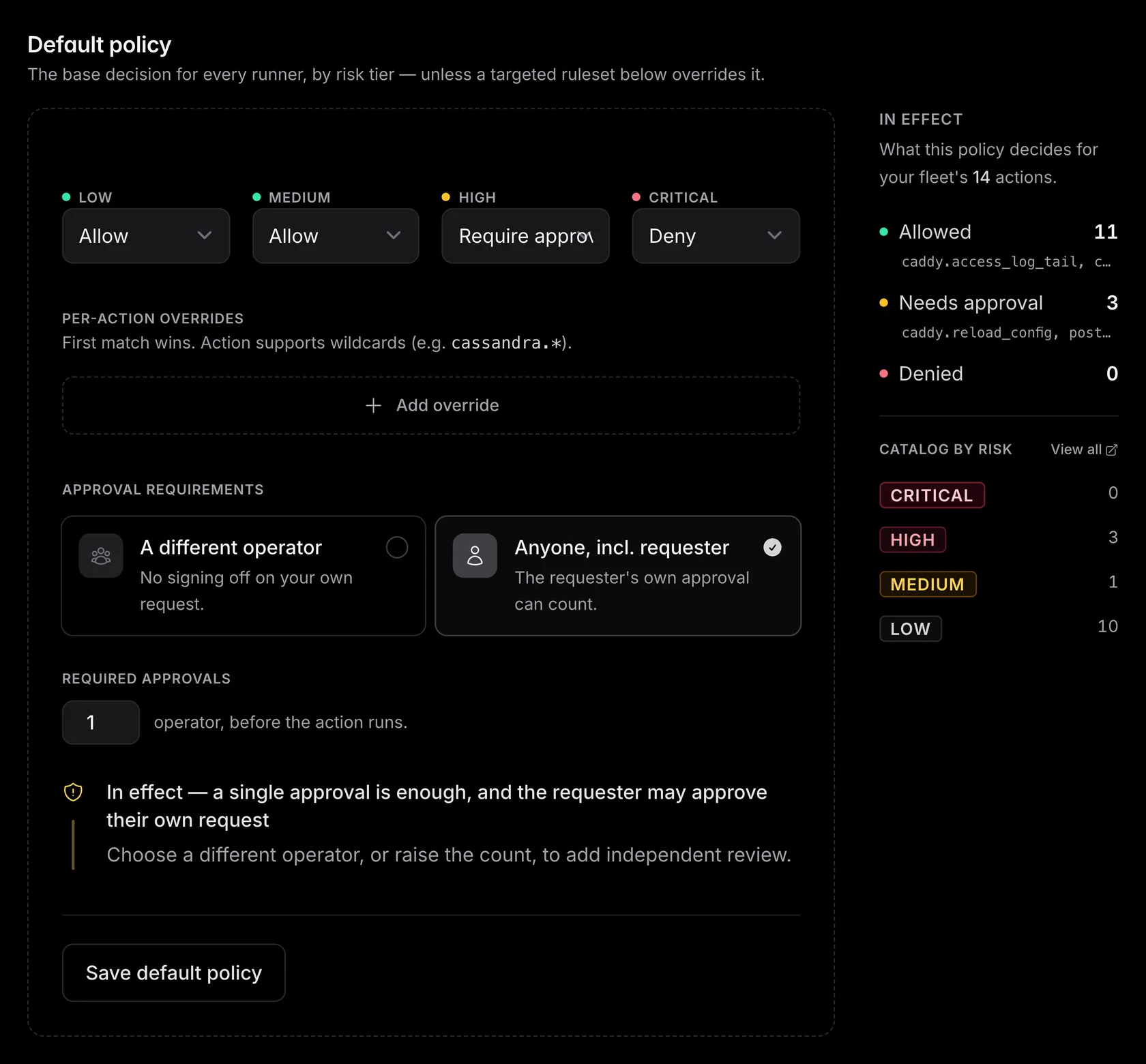Click the 'cassandra.*' wildcard example text
Image resolution: width=1146 pixels, height=1064 pixels.
pos(506,343)
